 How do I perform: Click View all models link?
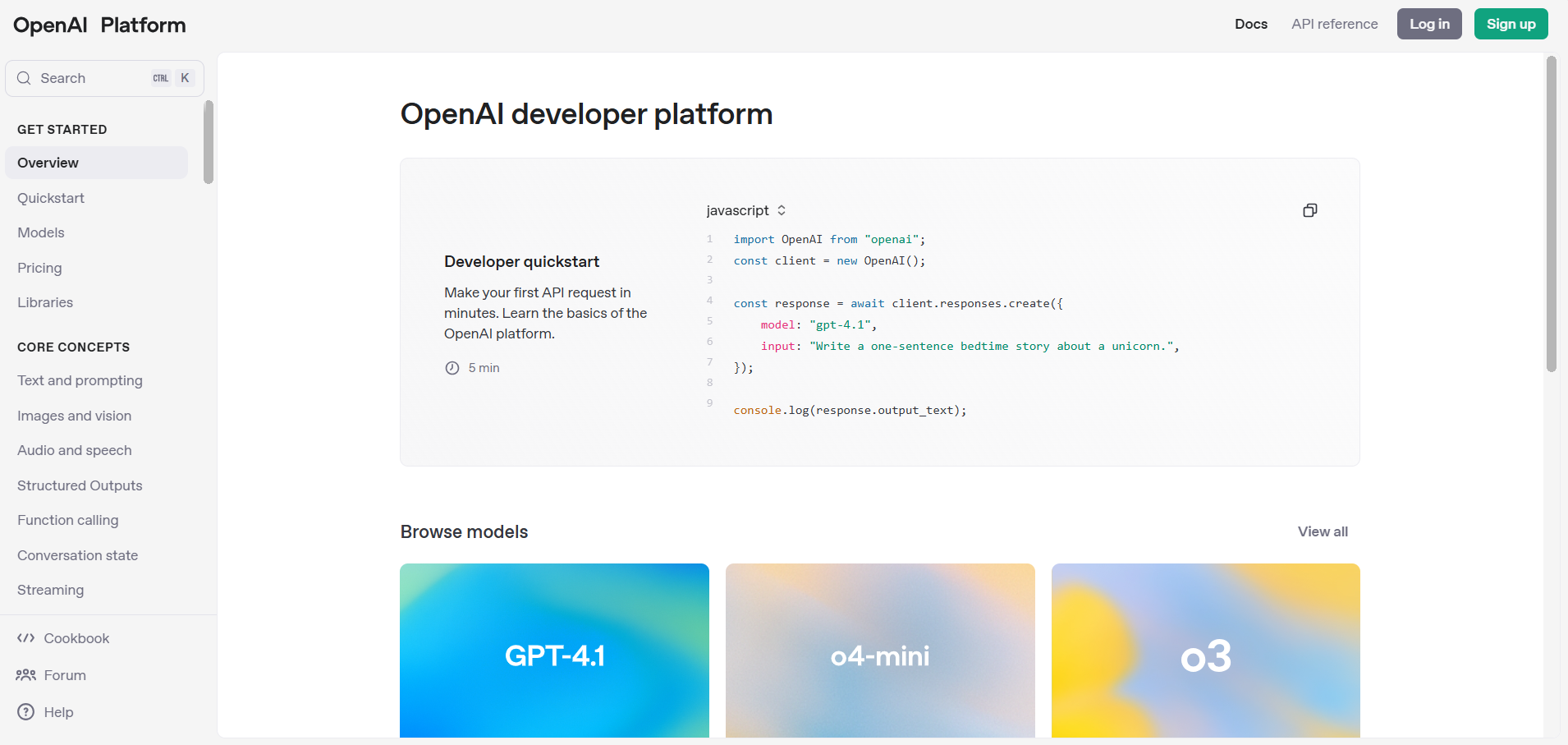click(1323, 531)
